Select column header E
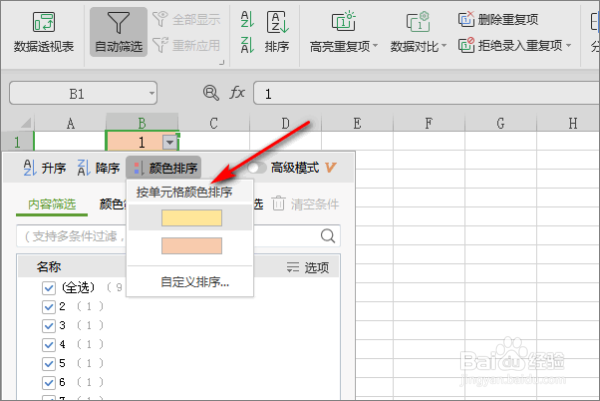The height and width of the screenshot is (401, 600). pyautogui.click(x=357, y=123)
